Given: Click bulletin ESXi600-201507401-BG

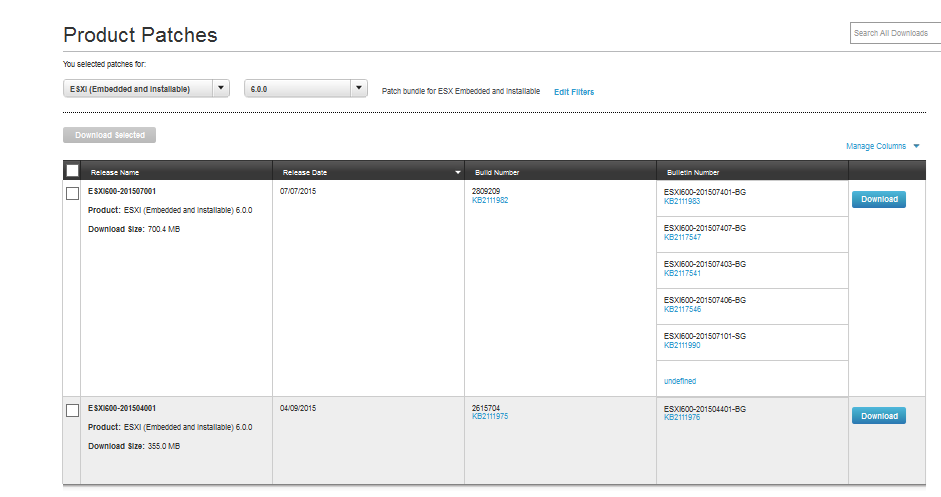Looking at the screenshot, I should pos(705,193).
